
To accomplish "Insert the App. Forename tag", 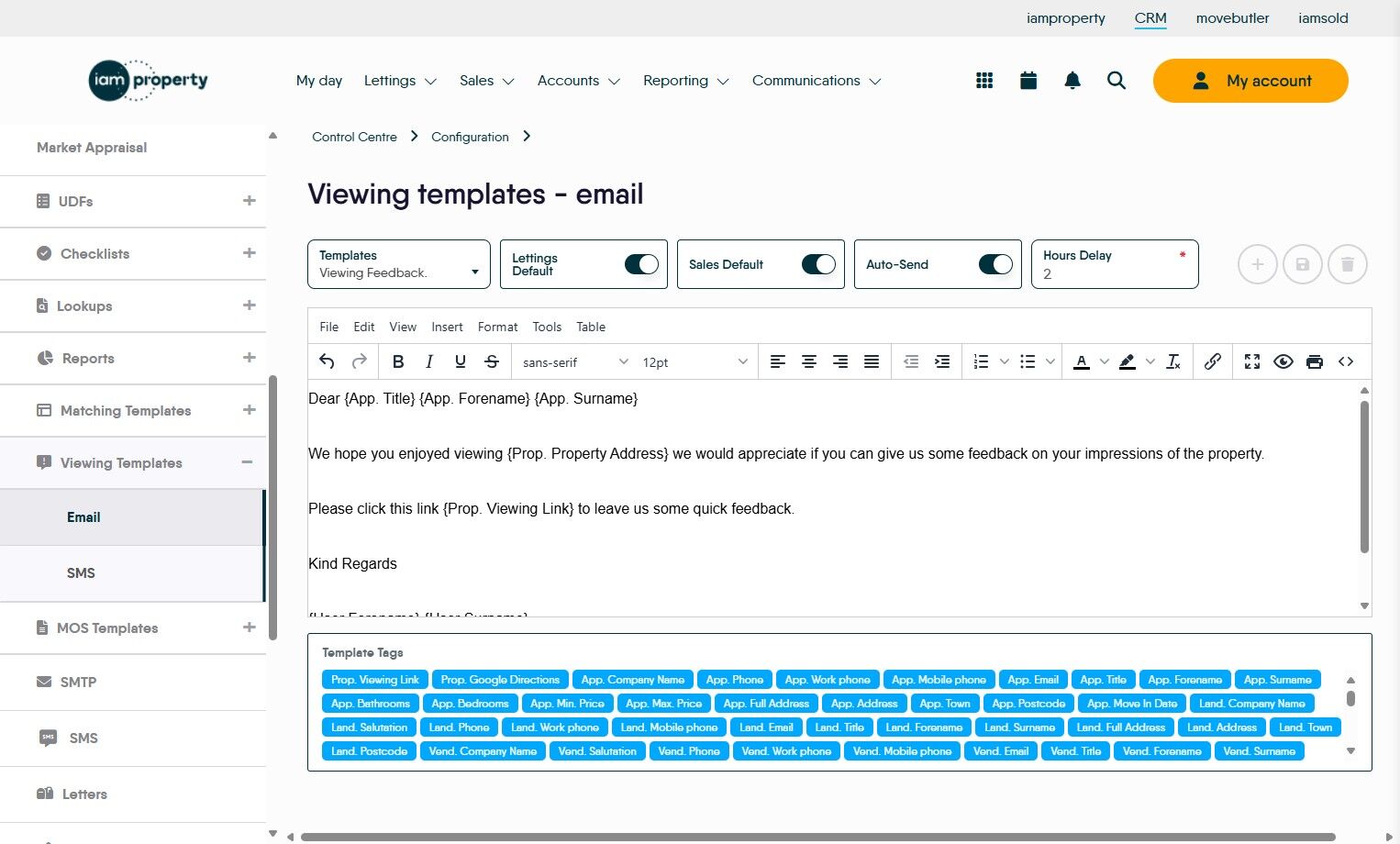I will click(x=1184, y=680).
